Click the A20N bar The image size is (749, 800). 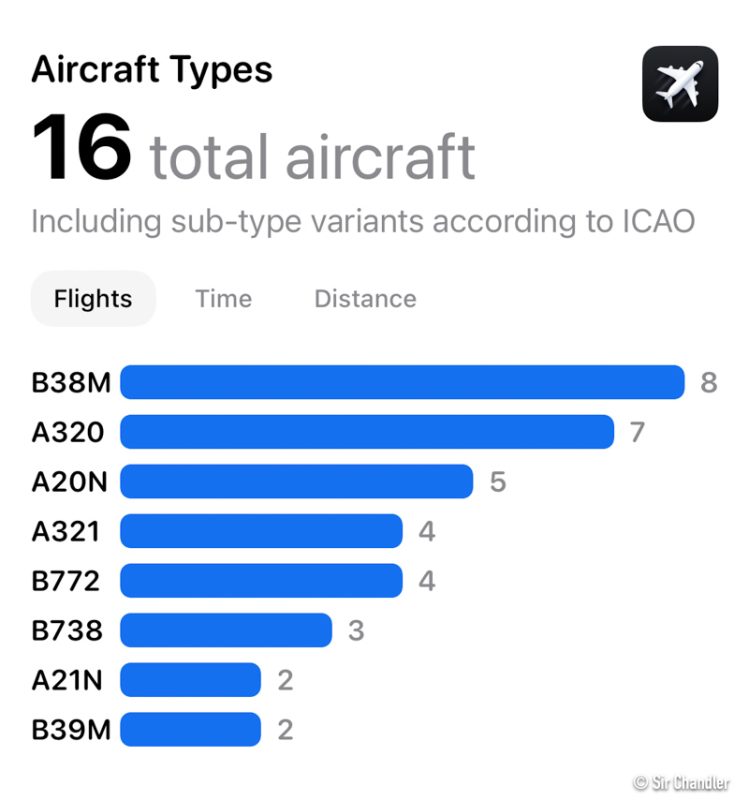[x=296, y=482]
